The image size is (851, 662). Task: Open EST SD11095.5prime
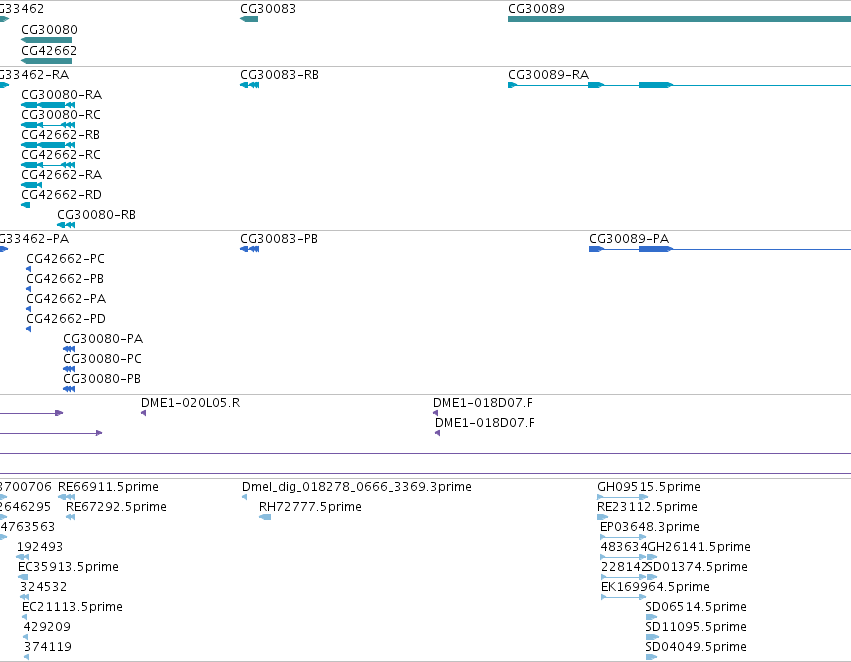[x=696, y=628]
